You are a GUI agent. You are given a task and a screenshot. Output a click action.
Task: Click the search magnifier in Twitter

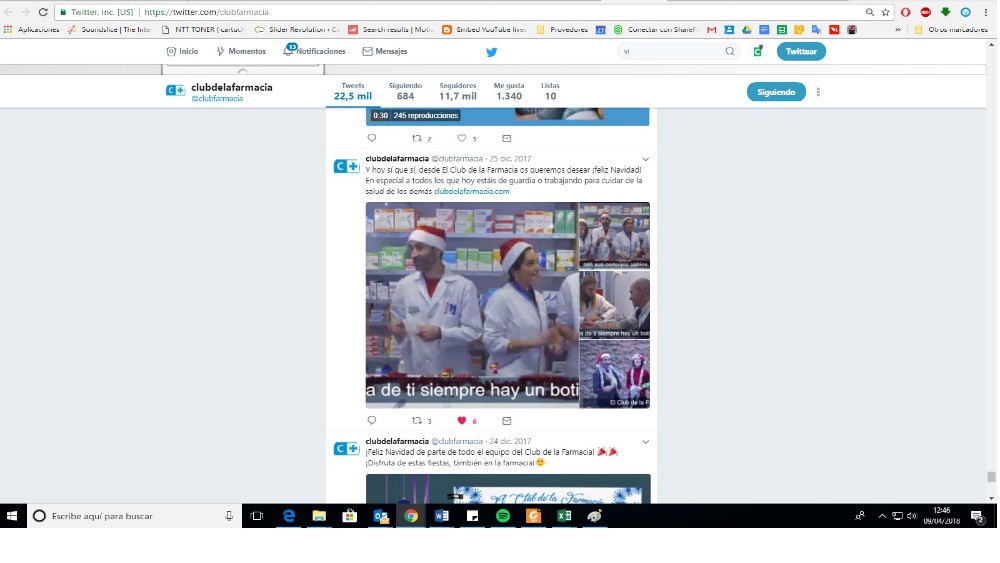pyautogui.click(x=730, y=51)
